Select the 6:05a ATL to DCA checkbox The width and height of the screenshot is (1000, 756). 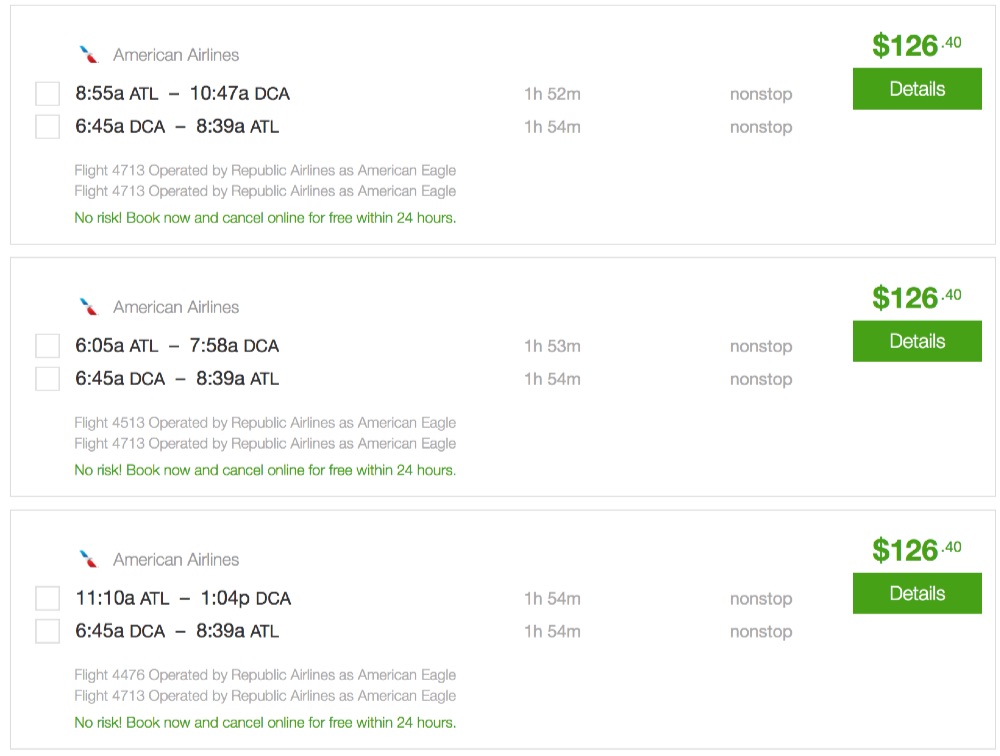tap(47, 346)
